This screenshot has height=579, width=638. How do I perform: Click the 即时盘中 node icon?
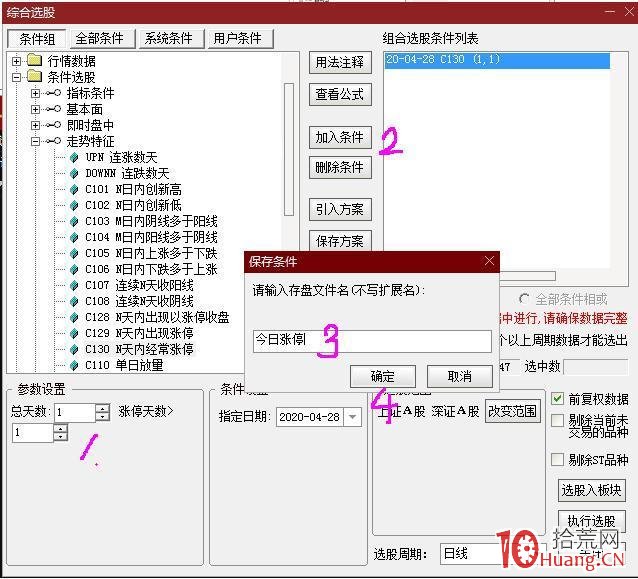click(x=54, y=125)
